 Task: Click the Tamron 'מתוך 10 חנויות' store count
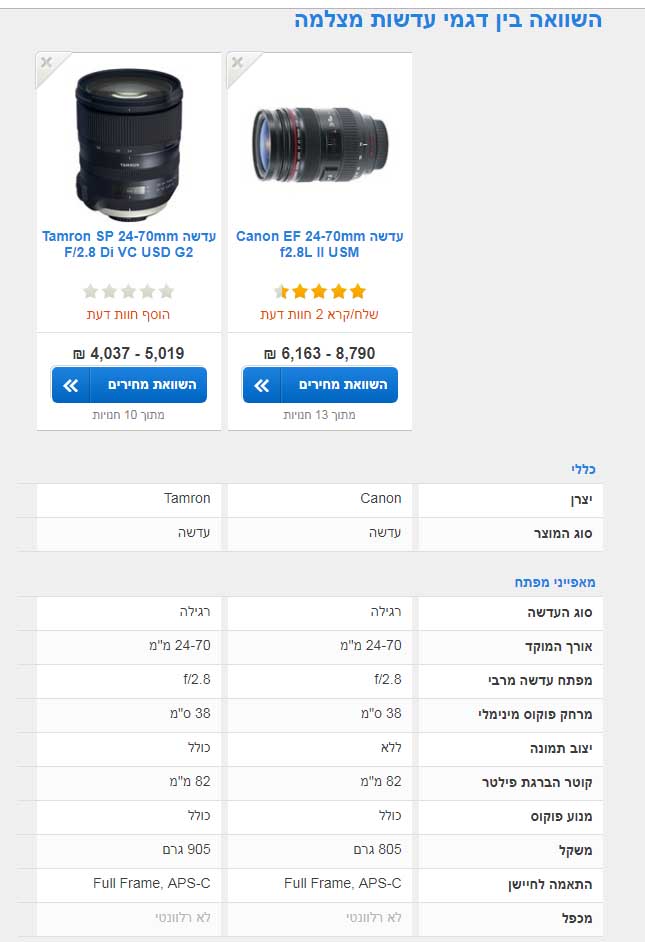128,414
